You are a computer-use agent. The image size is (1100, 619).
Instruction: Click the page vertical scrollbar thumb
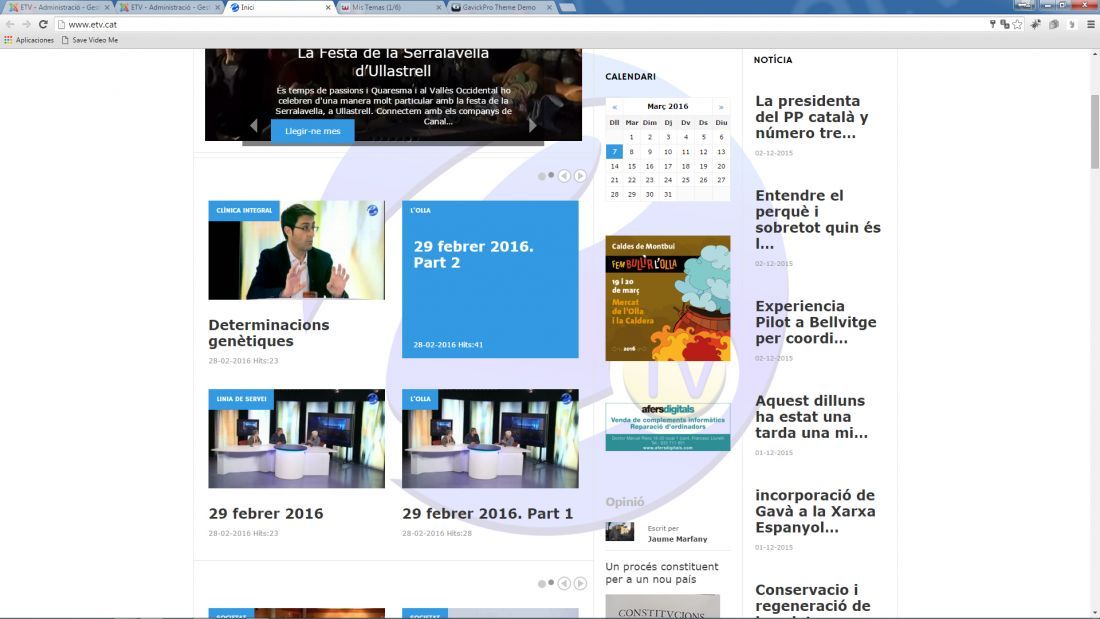(1094, 131)
